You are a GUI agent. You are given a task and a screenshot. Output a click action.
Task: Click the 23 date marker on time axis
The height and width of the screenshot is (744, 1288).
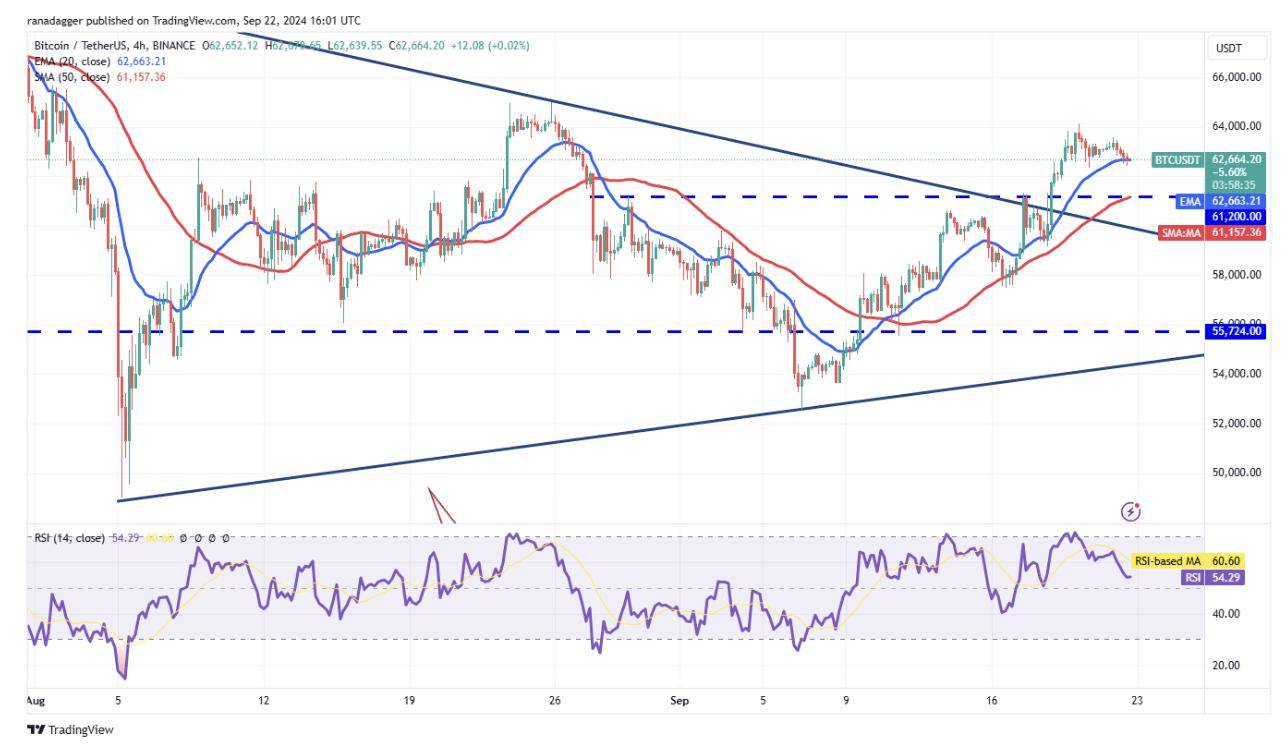tap(1139, 702)
